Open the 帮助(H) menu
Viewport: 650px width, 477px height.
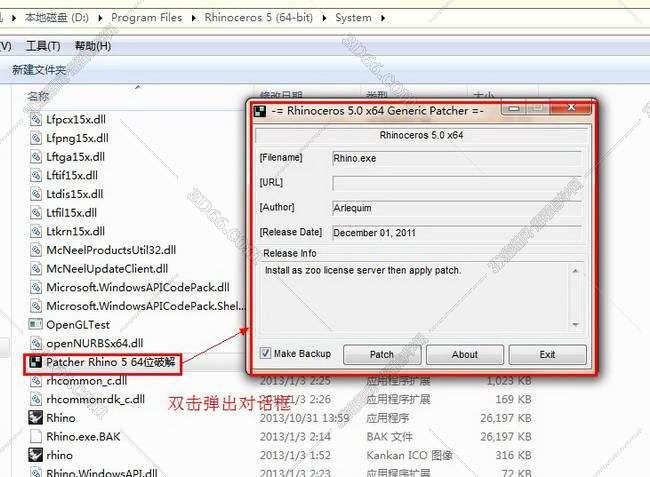coord(93,46)
